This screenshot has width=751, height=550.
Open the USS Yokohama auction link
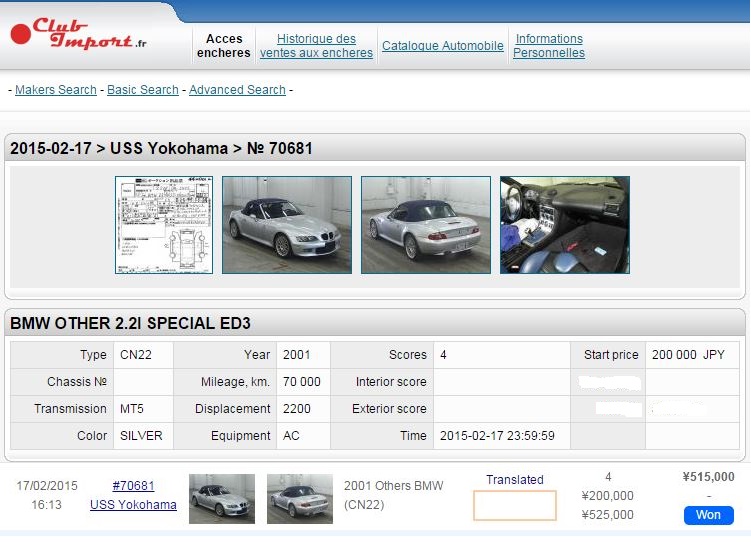tap(133, 505)
